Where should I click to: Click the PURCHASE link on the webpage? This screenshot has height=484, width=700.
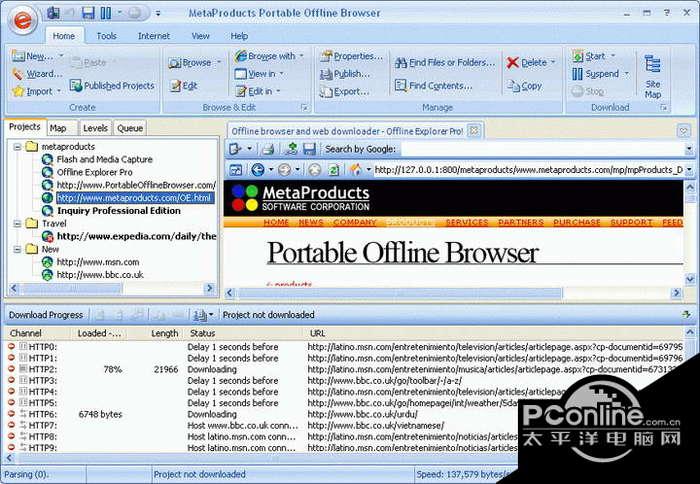(577, 222)
